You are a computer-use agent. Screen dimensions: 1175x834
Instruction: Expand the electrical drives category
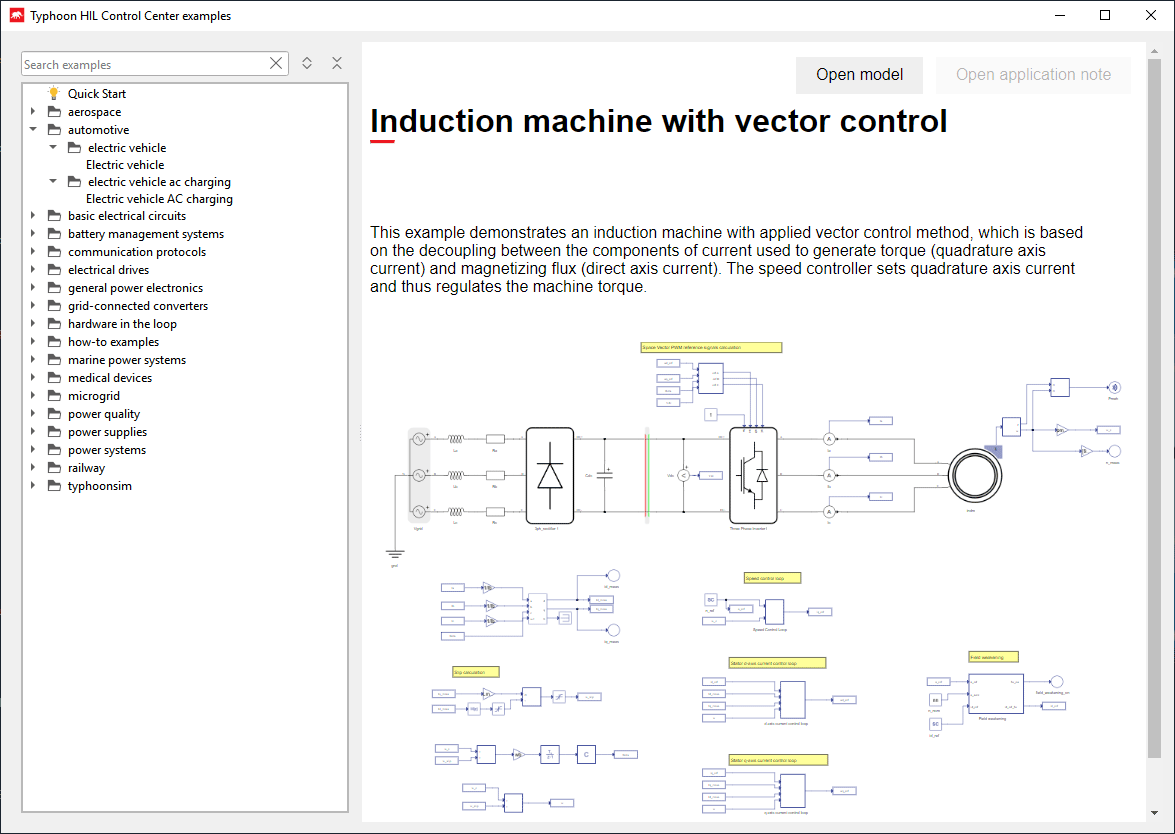click(33, 270)
